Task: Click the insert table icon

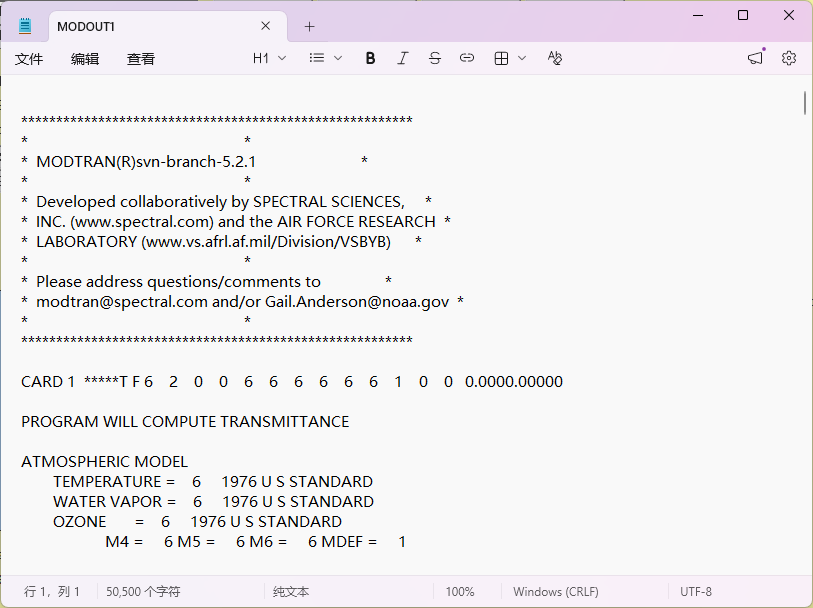Action: tap(501, 58)
